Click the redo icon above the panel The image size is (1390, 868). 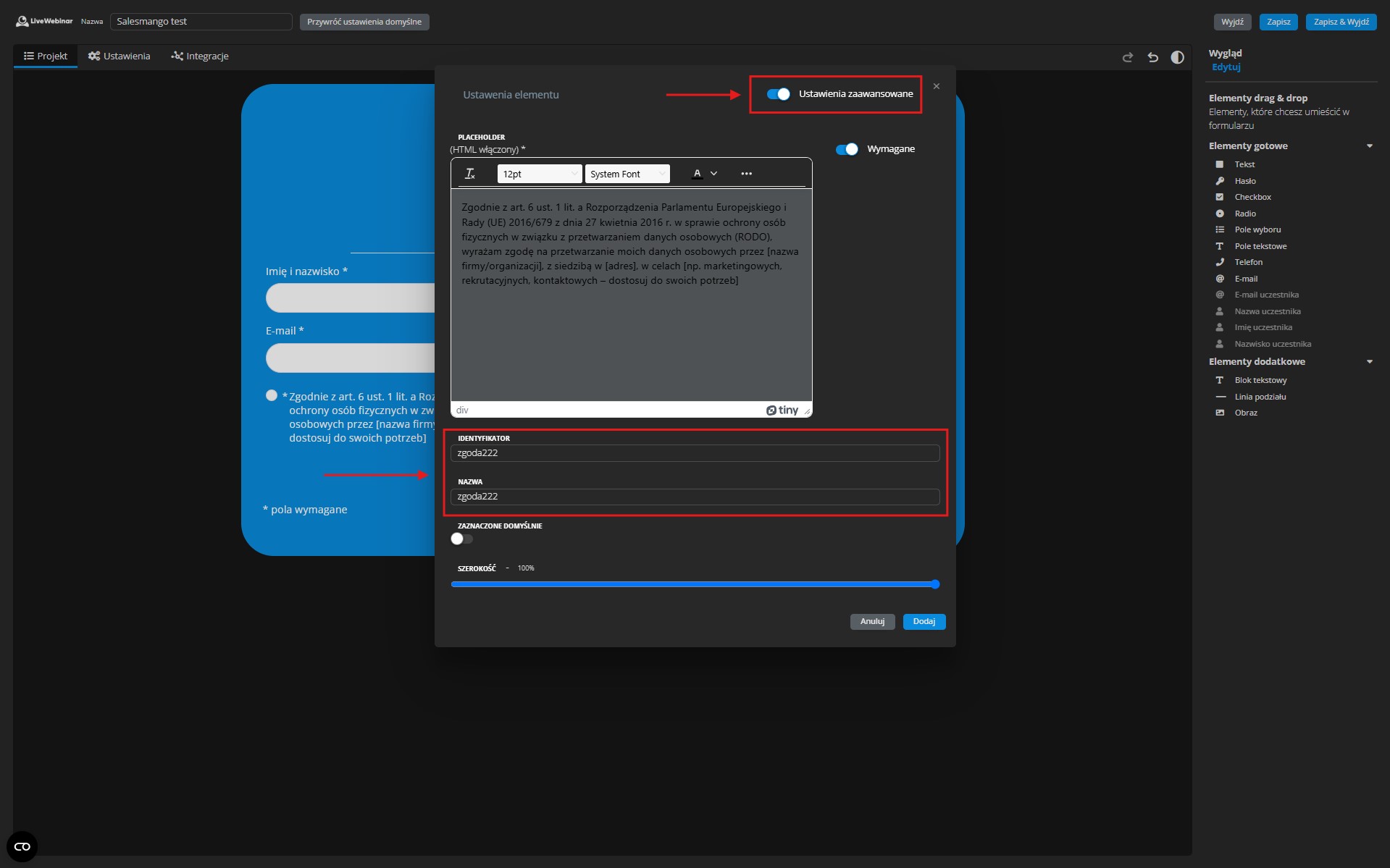pyautogui.click(x=1127, y=57)
